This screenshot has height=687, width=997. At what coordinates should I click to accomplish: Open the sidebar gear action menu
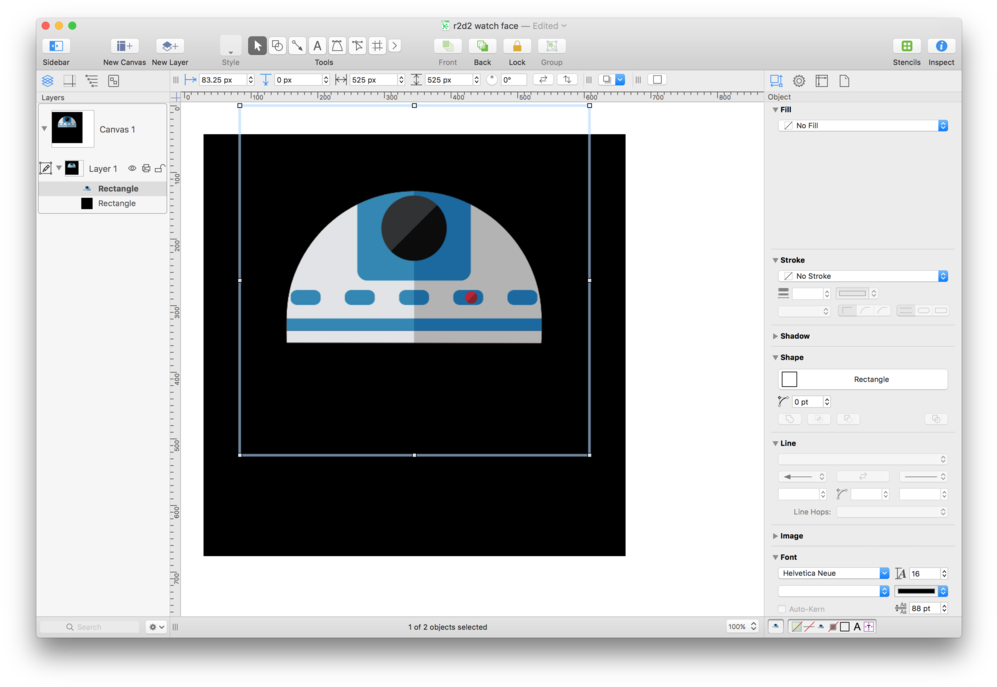156,627
